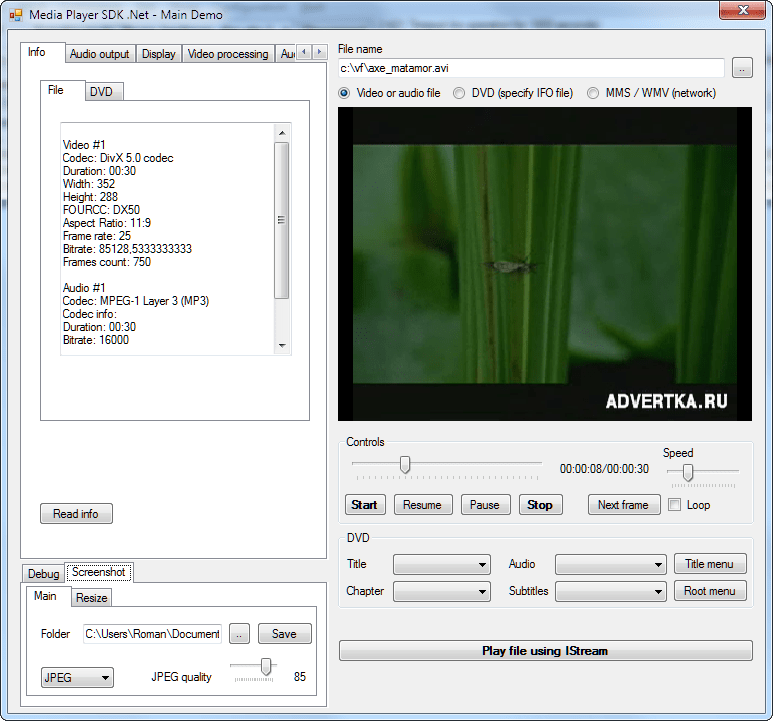Click the file browse button next to file name
This screenshot has height=721, width=773.
[x=741, y=68]
